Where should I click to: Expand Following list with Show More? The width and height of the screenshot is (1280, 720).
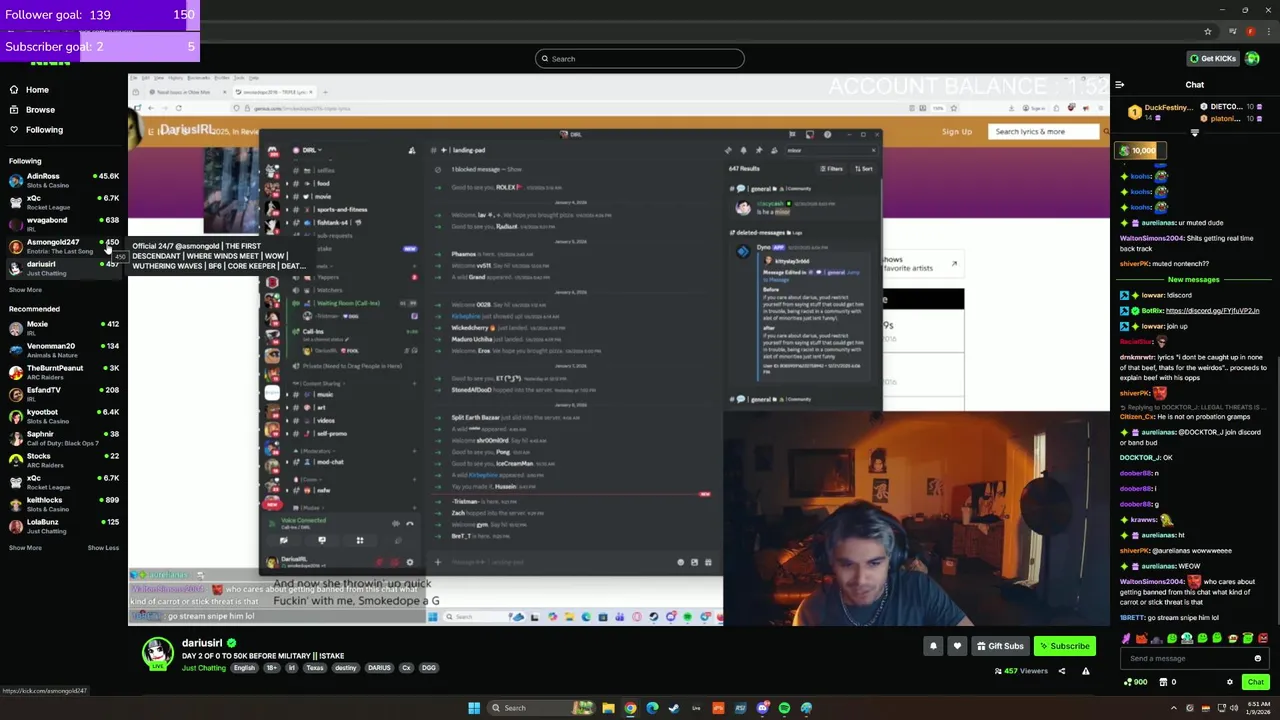click(x=25, y=290)
